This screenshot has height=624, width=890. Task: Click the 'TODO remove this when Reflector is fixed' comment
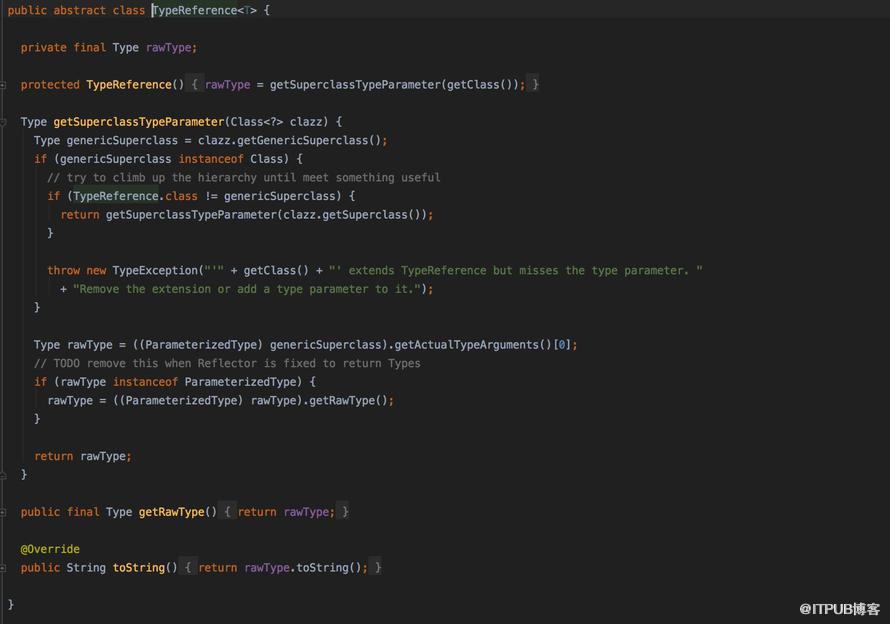(x=227, y=363)
